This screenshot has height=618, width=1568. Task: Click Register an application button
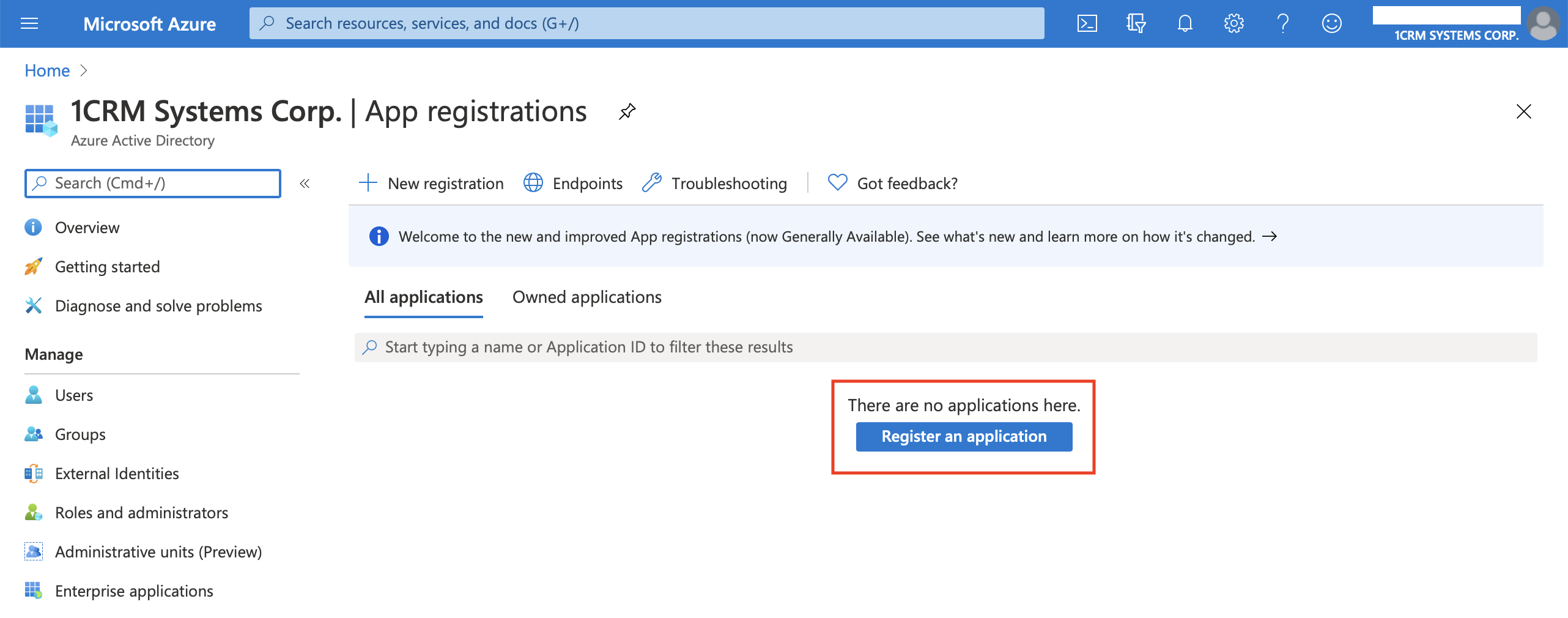tap(964, 437)
